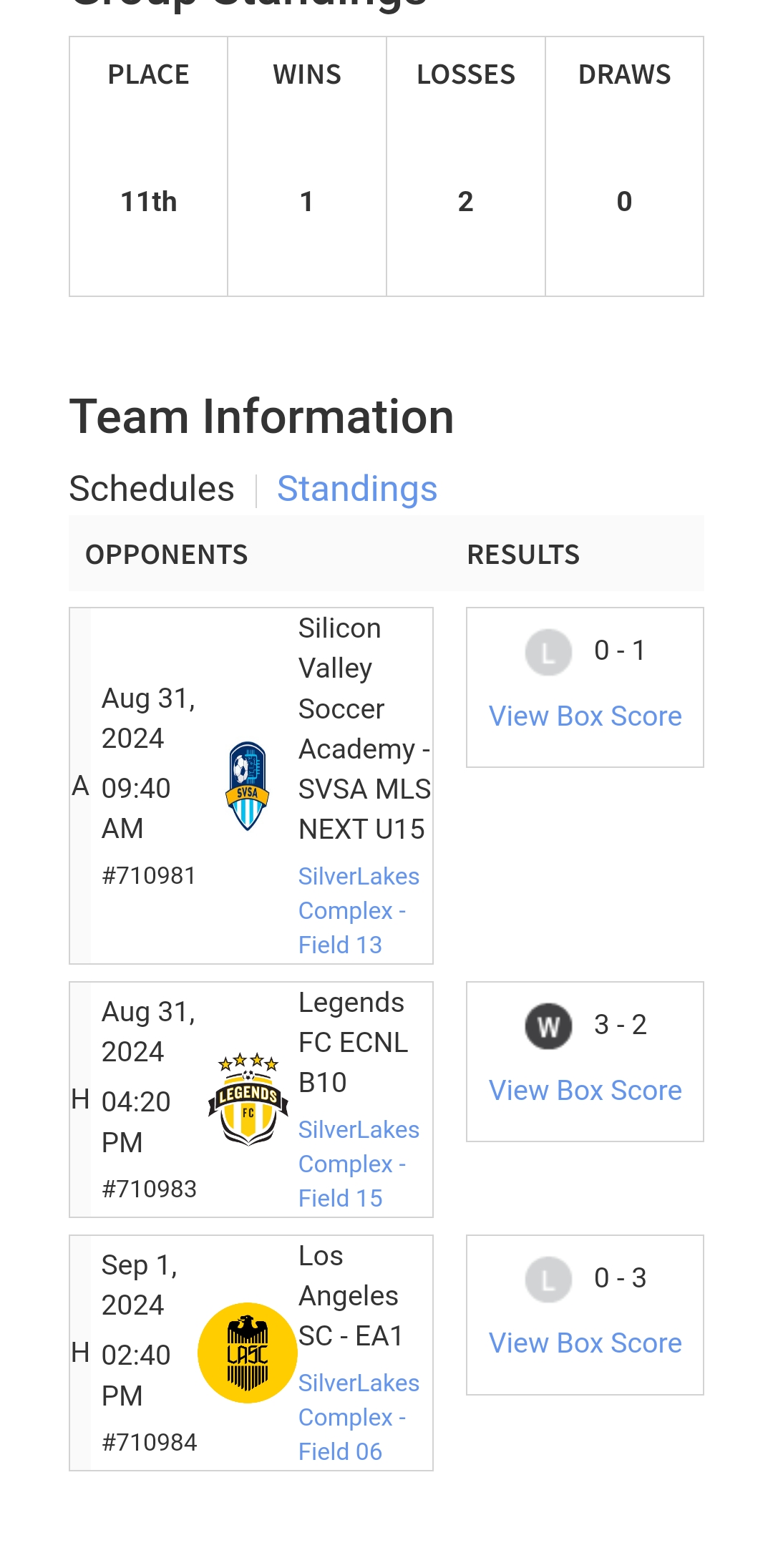Switch to the Standings tab
The height and width of the screenshot is (1568, 773).
pos(356,490)
